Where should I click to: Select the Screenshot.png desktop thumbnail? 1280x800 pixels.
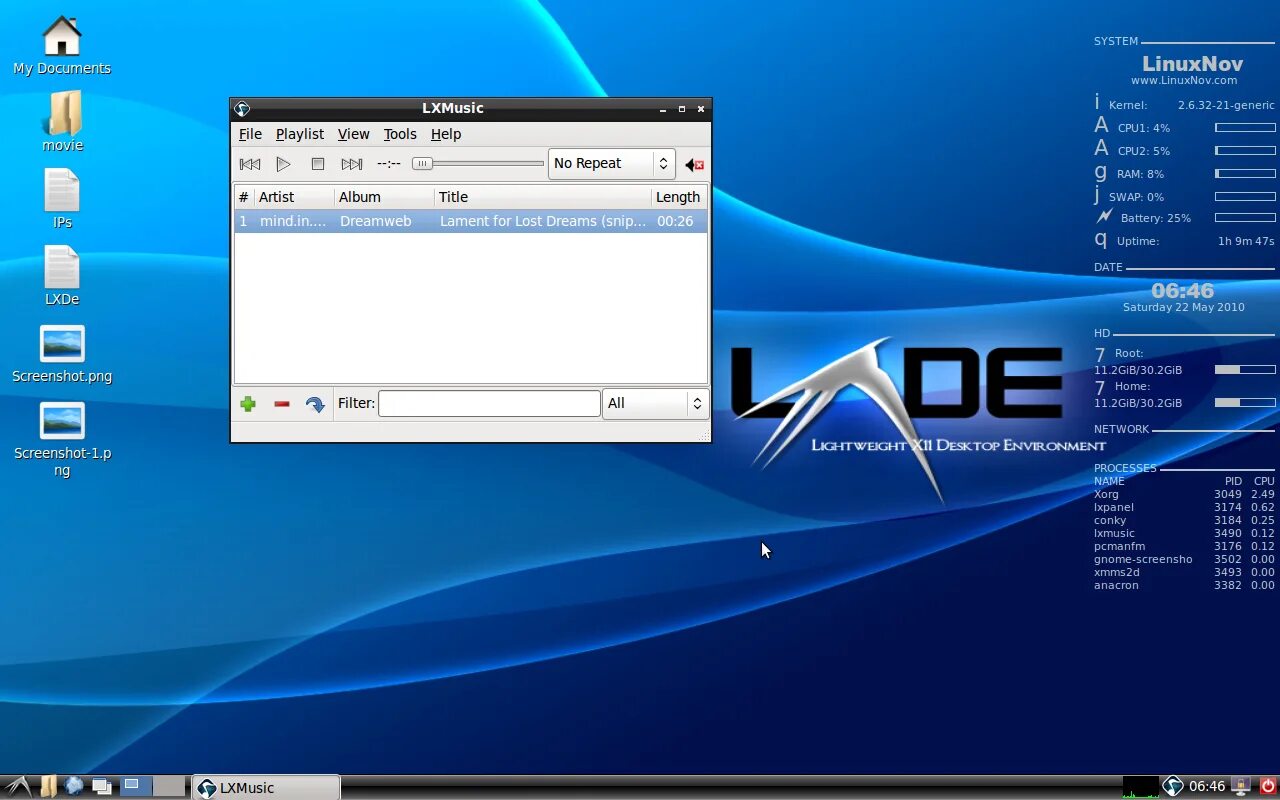coord(62,355)
